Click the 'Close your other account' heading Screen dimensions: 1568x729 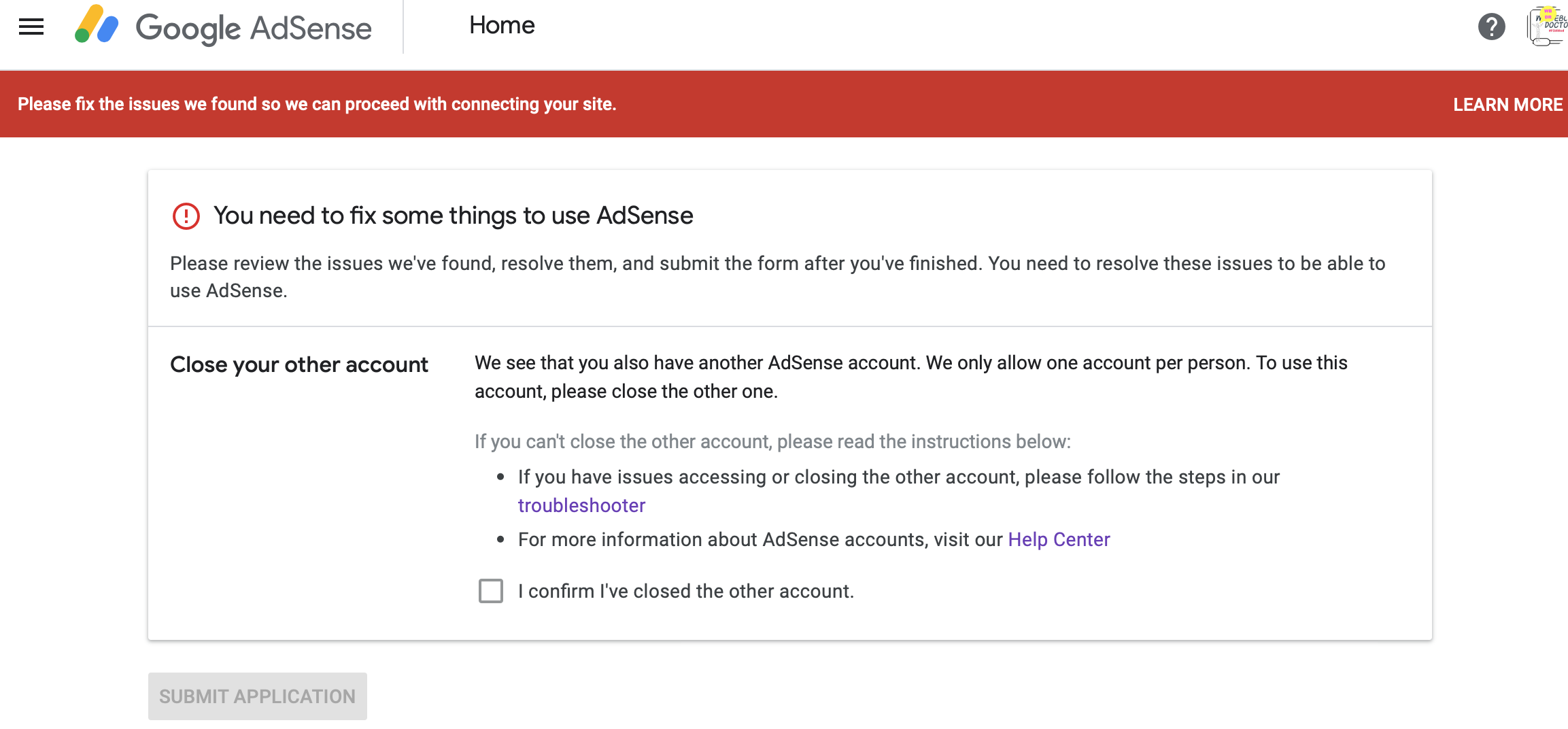pos(299,364)
